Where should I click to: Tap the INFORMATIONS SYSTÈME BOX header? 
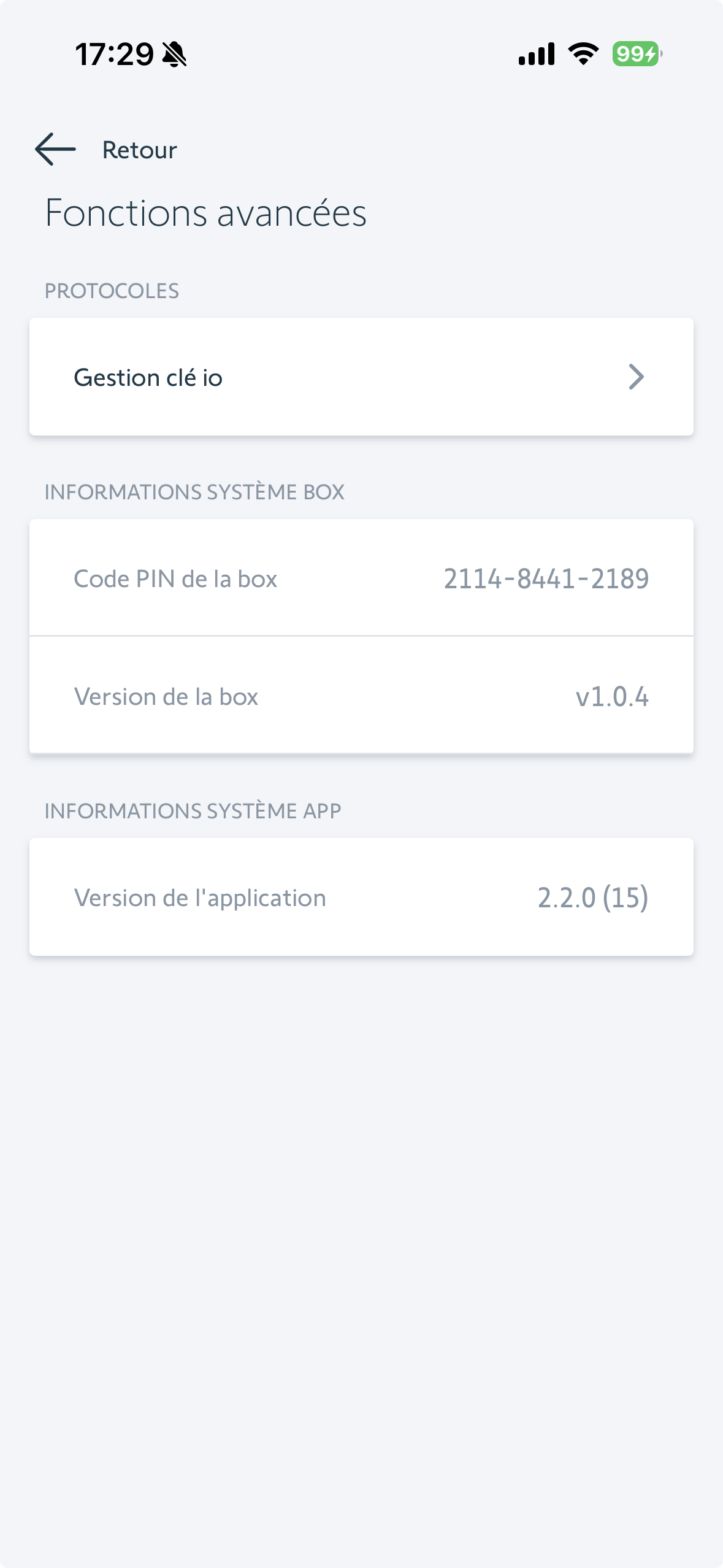(x=194, y=492)
